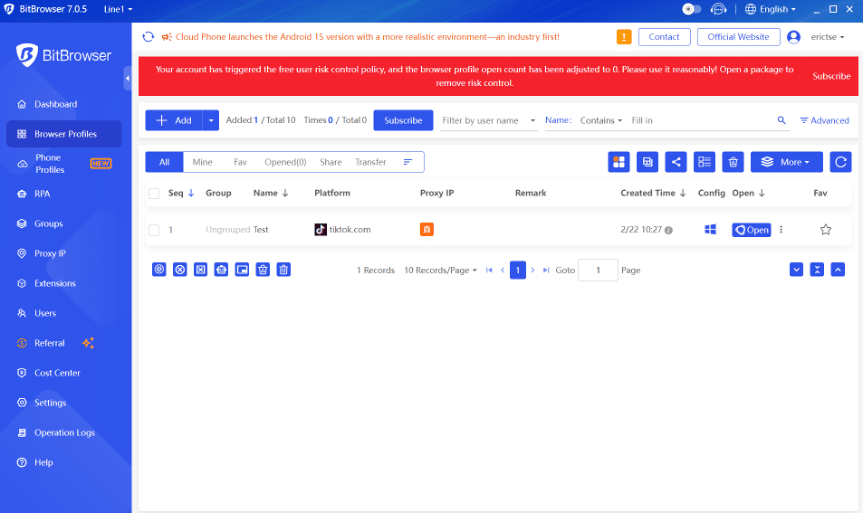
Task: Go to RPA page
Action: point(42,194)
